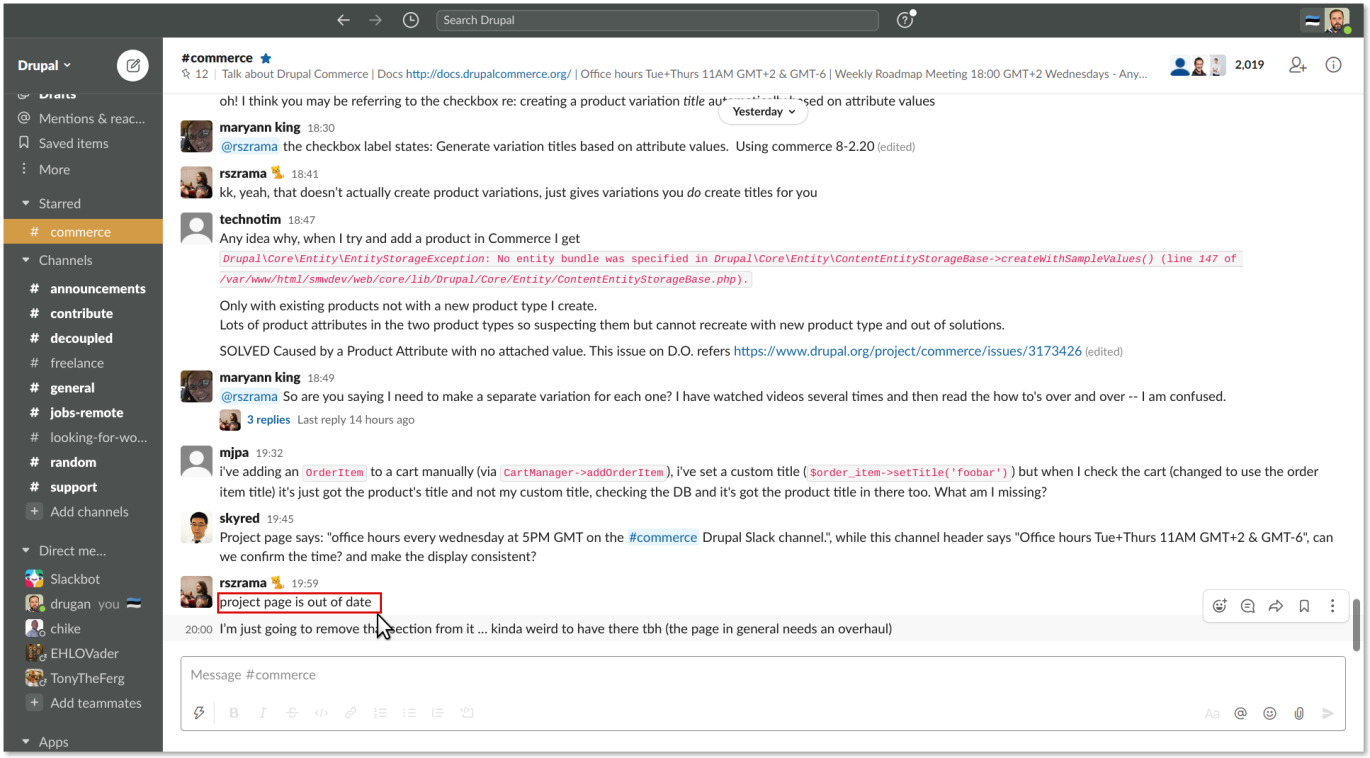Image resolution: width=1370 pixels, height=758 pixels.
Task: Click the Search Drupal field
Action: click(657, 20)
